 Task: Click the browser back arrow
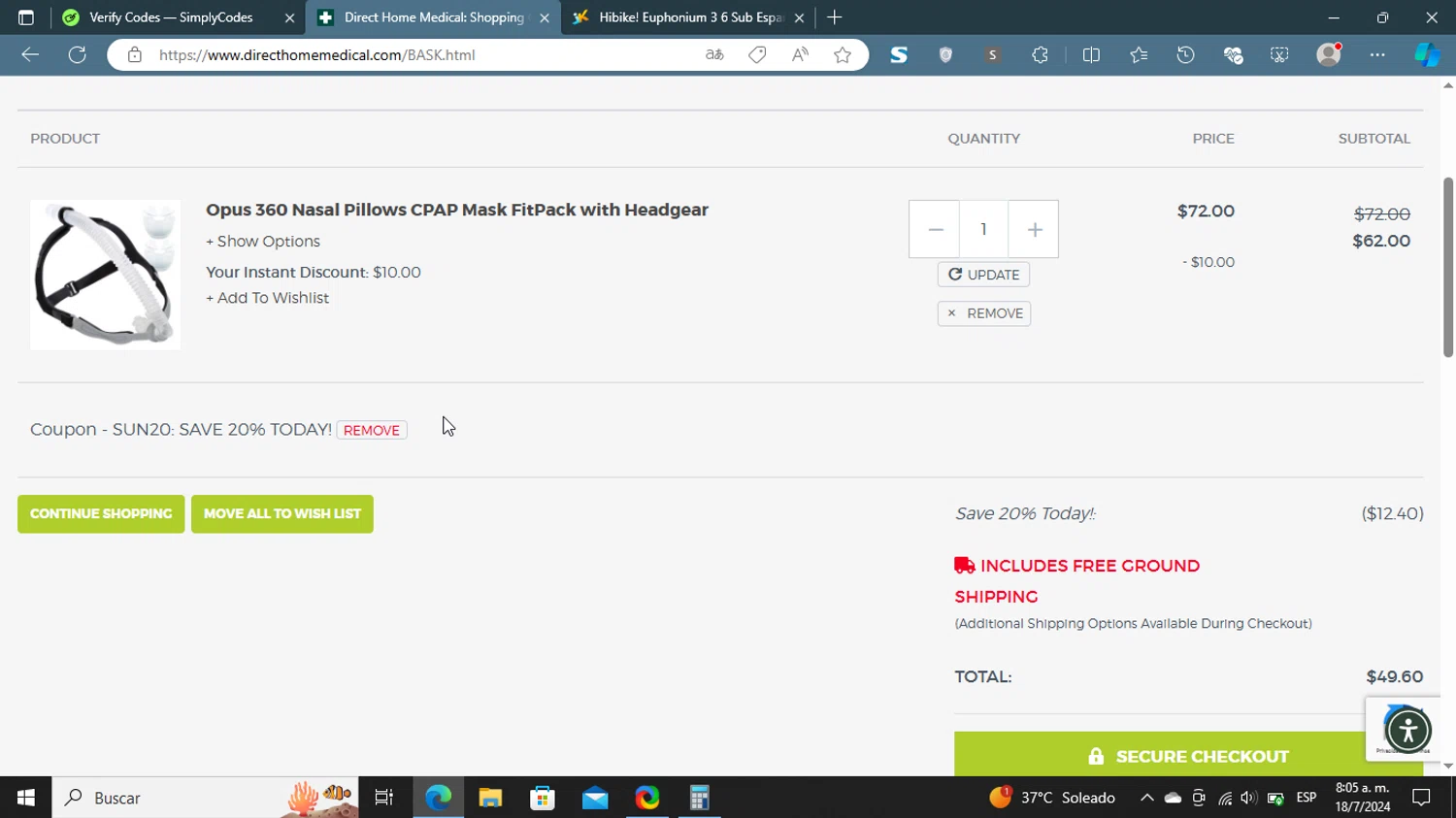click(30, 55)
